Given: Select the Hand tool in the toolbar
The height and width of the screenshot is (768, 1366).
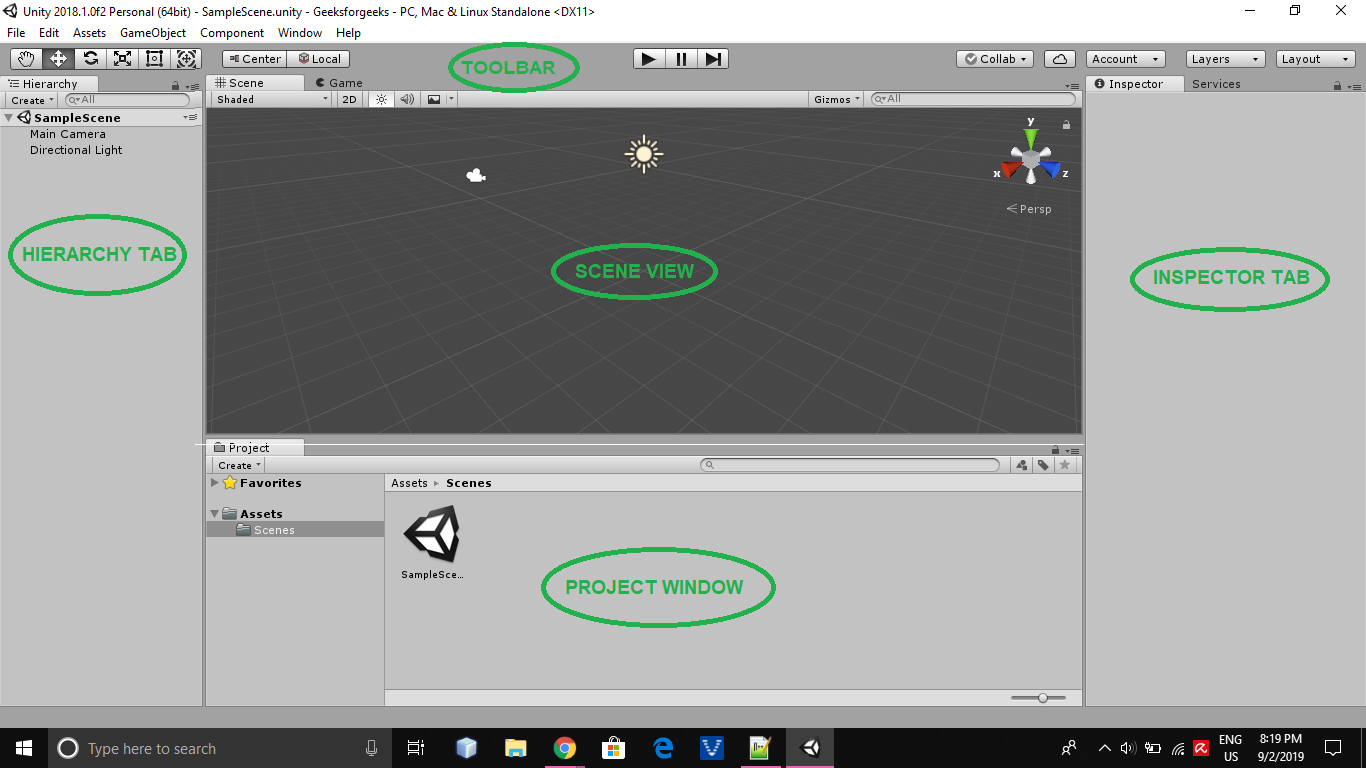Looking at the screenshot, I should pyautogui.click(x=25, y=58).
